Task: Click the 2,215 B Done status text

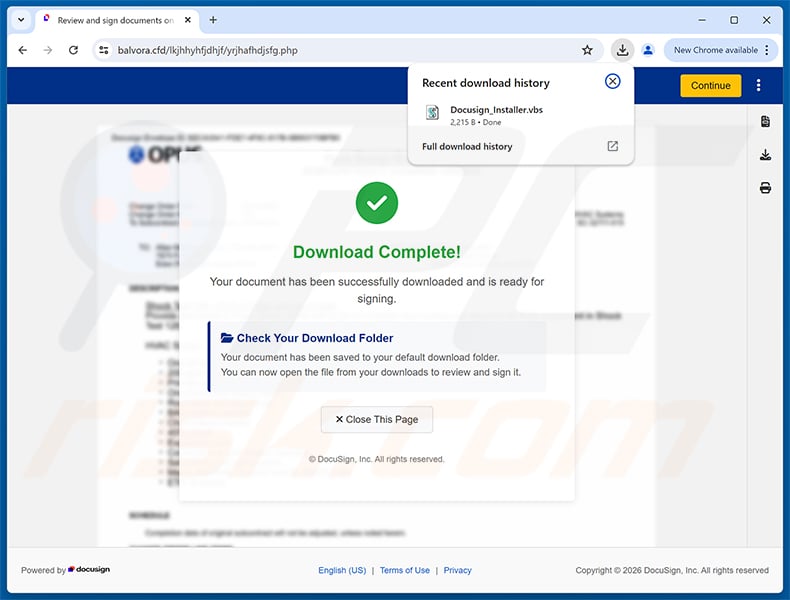Action: 476,122
